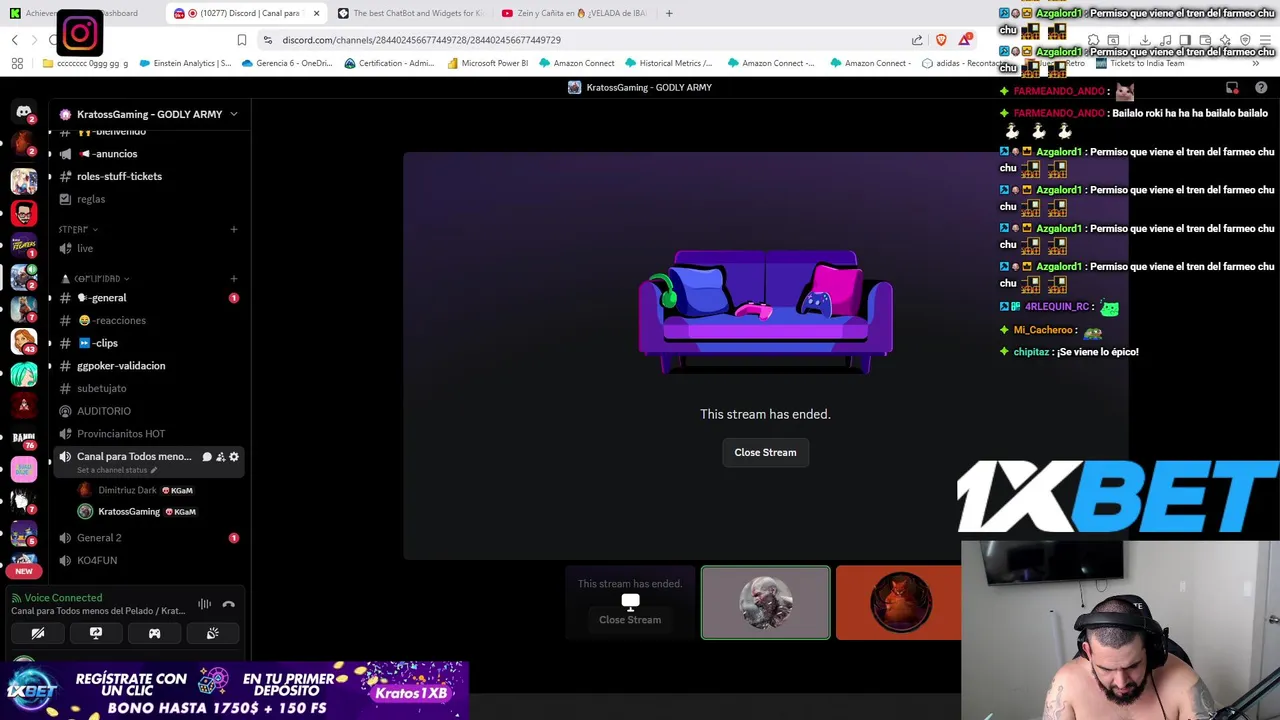Switch to Zein y Cañita YouTube tab

tap(573, 13)
